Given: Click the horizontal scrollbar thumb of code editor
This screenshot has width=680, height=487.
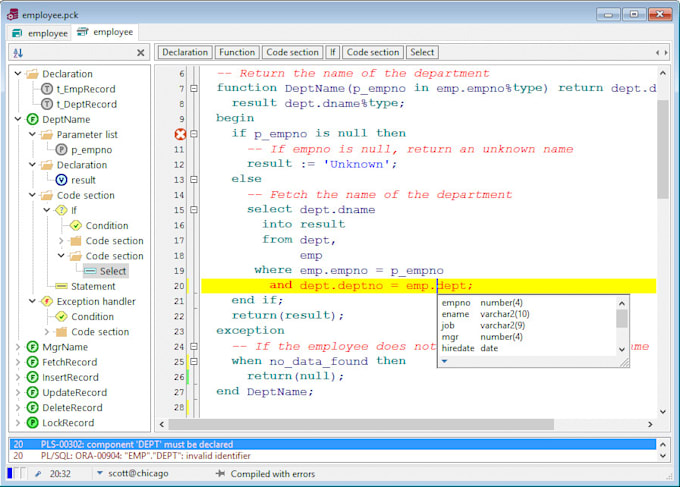Looking at the screenshot, I should pos(361,424).
